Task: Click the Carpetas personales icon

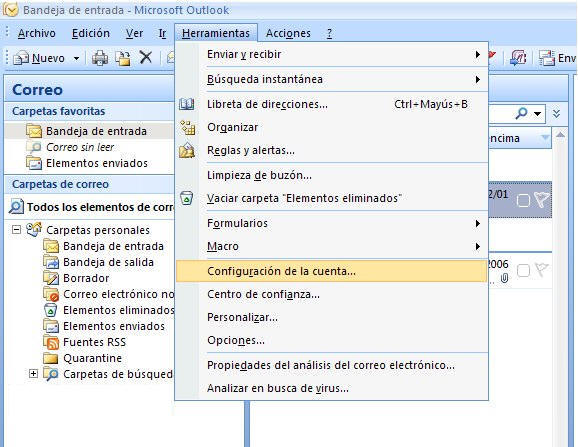Action: pos(34,230)
